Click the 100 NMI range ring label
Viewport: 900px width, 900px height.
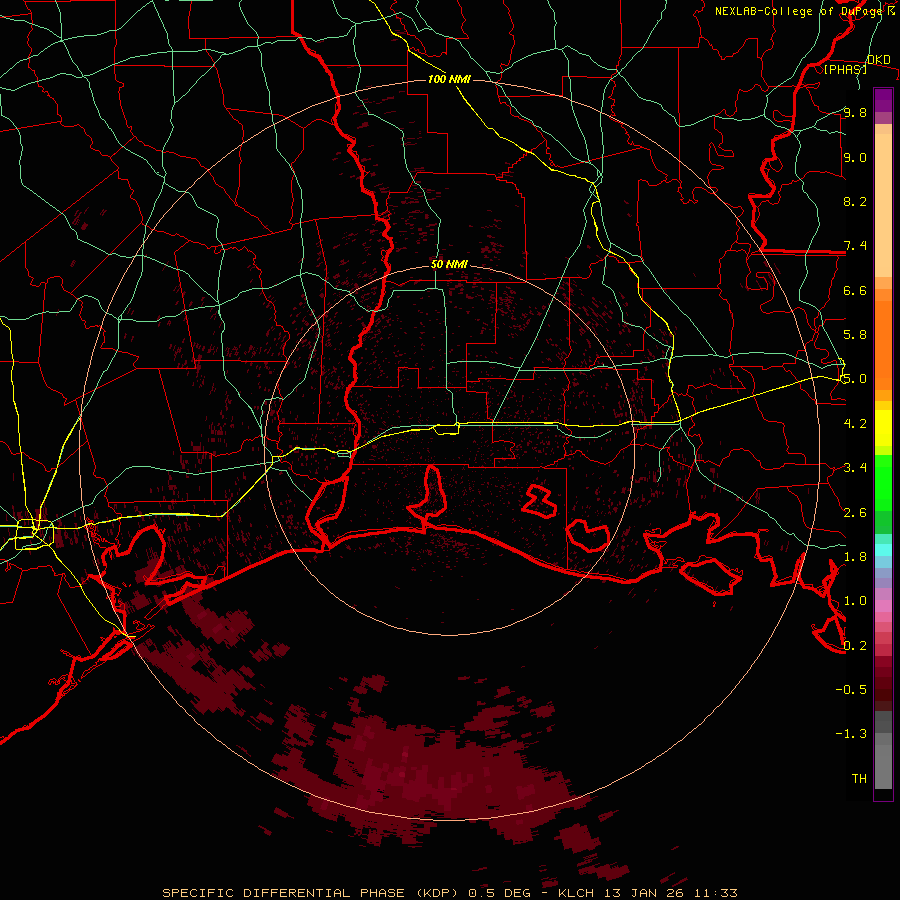click(449, 79)
